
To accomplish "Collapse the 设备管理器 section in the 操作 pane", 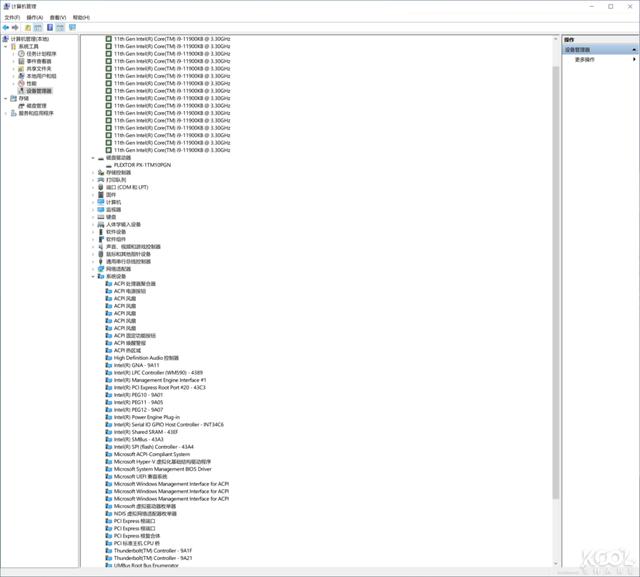I will coord(634,49).
